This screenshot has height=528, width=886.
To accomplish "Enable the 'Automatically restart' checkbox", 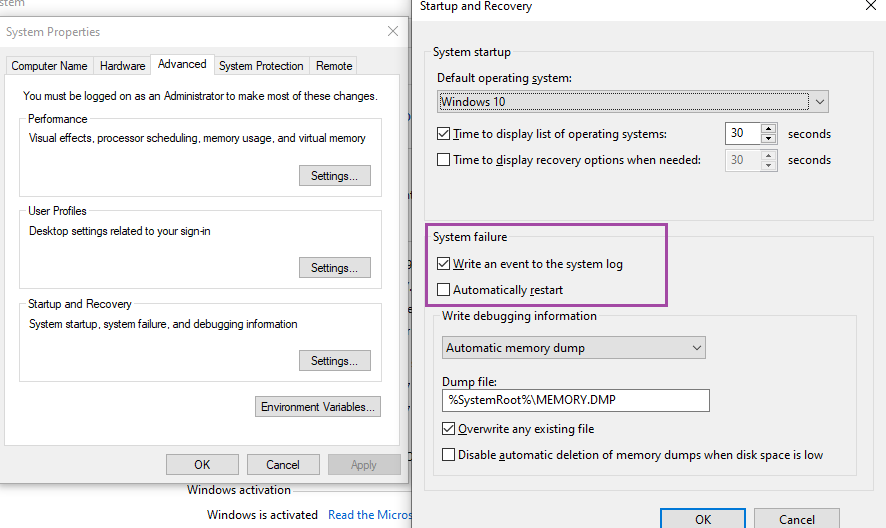I will point(444,290).
